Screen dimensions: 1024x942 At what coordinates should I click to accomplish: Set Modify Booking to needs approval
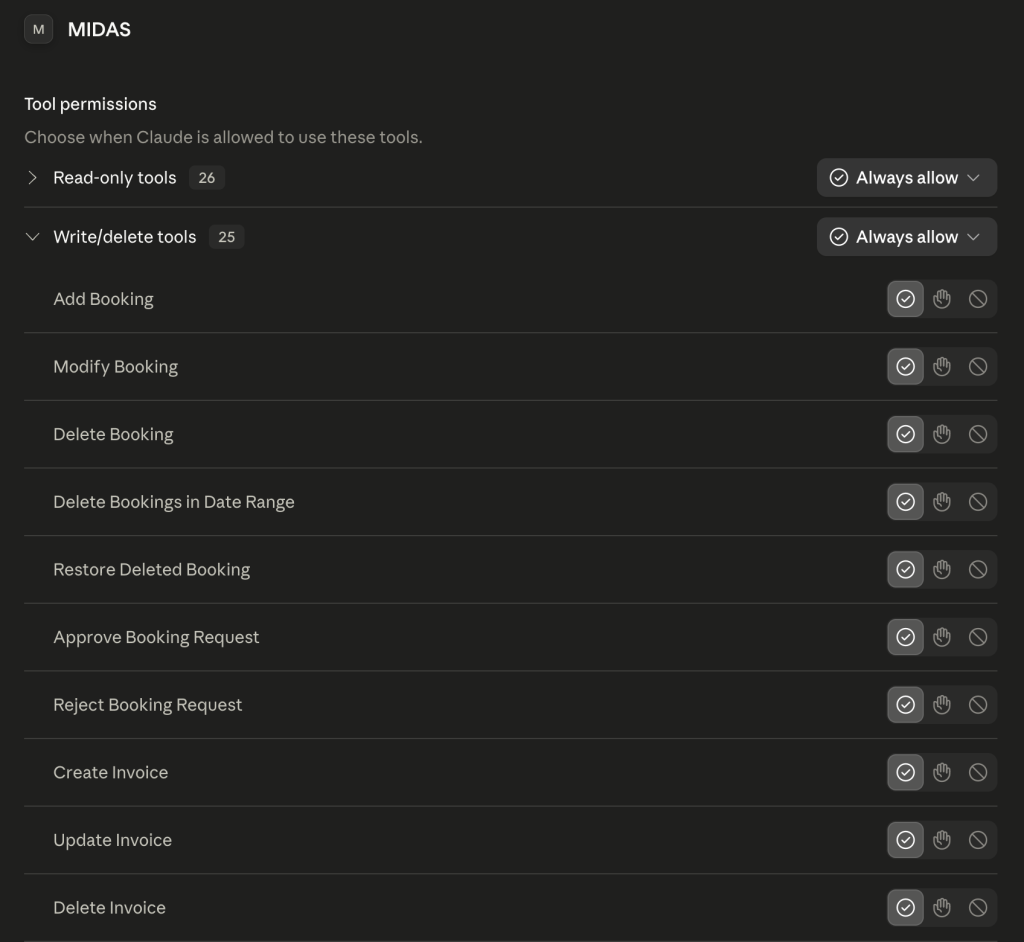[942, 366]
